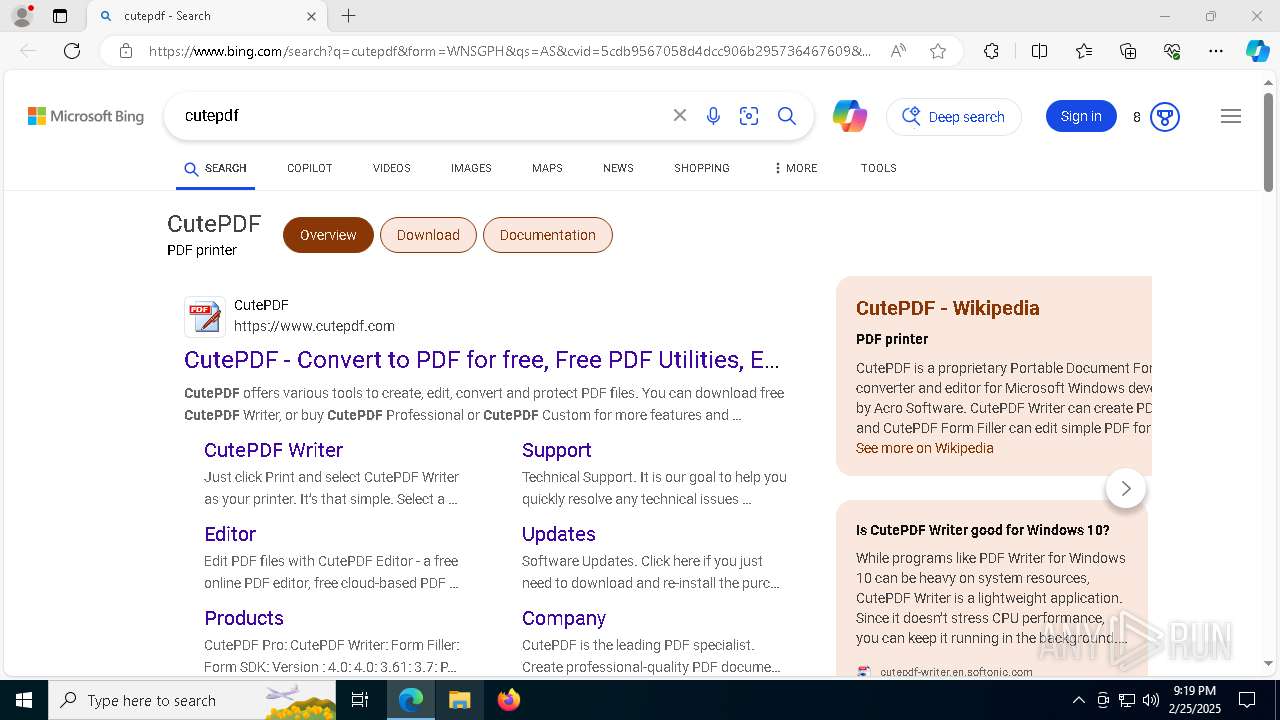Switch to the VIDEOS tab
This screenshot has width=1280, height=720.
click(x=392, y=168)
